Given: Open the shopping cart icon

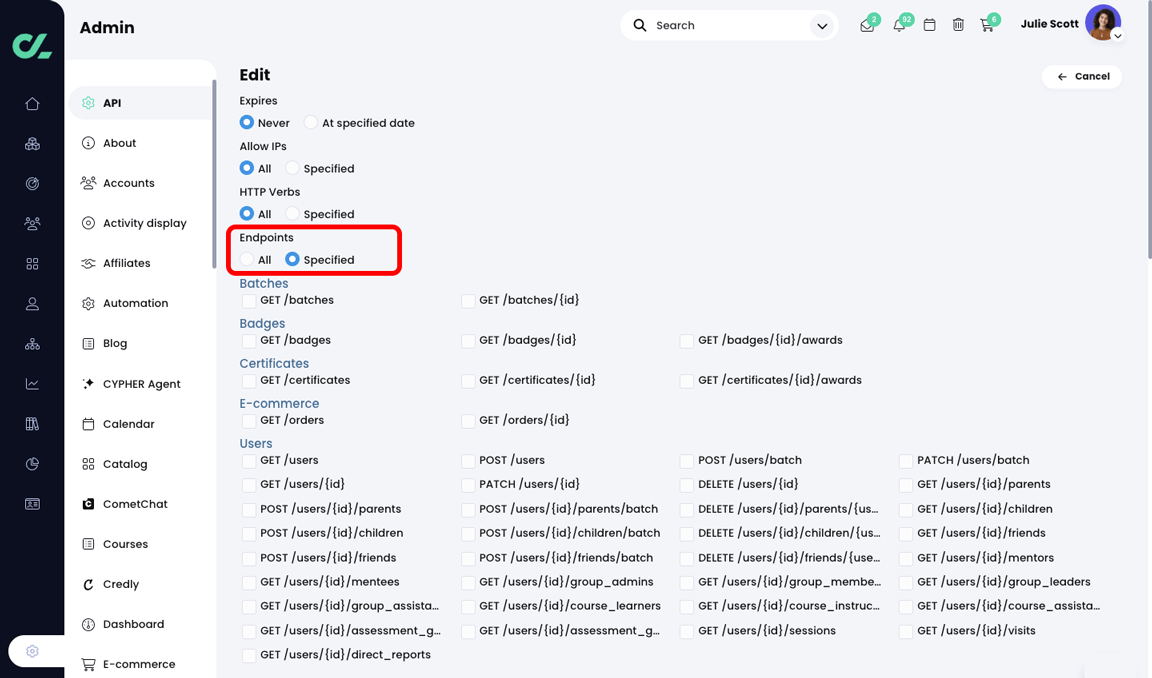Looking at the screenshot, I should pyautogui.click(x=988, y=24).
